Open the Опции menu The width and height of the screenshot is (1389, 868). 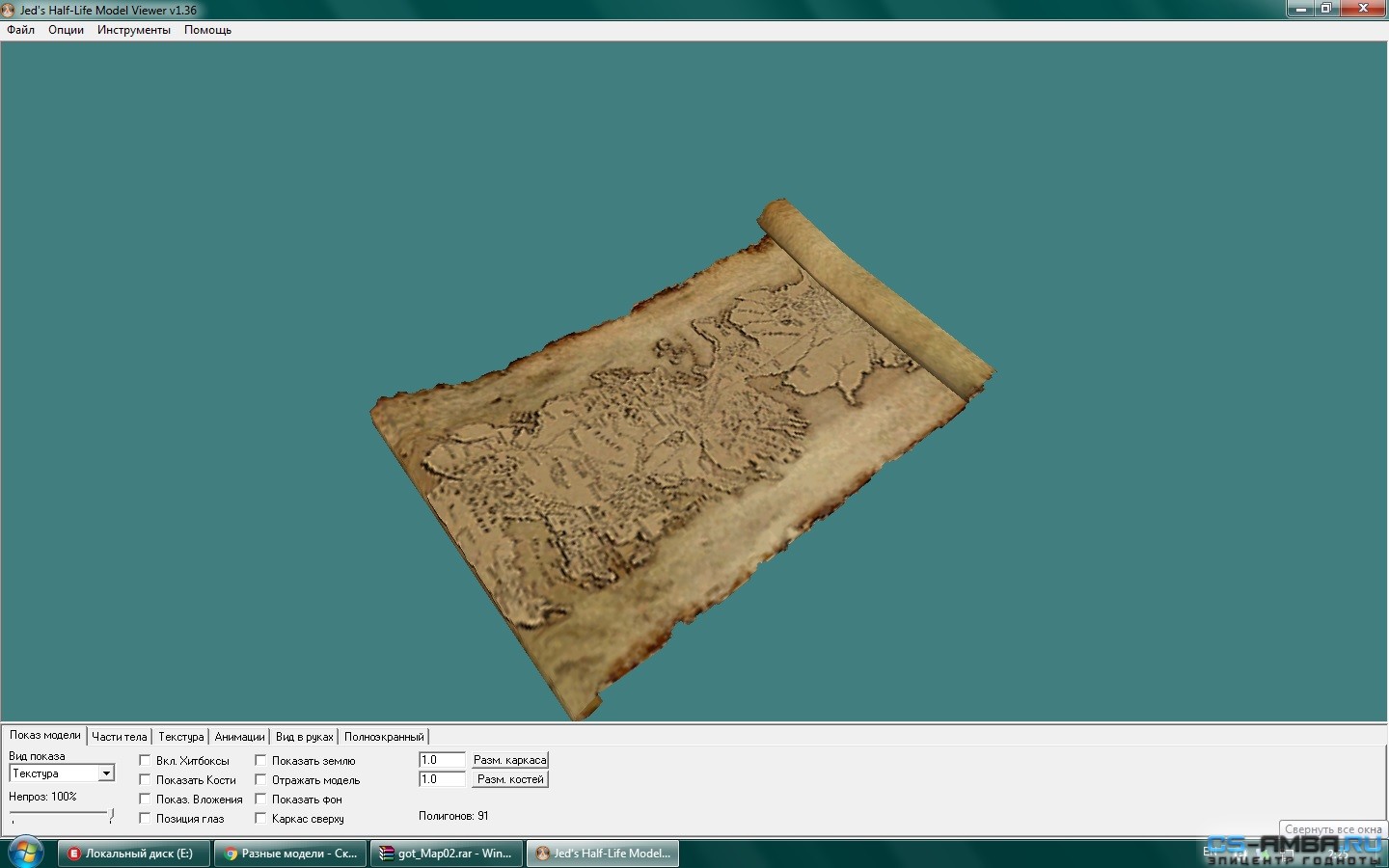pos(66,30)
